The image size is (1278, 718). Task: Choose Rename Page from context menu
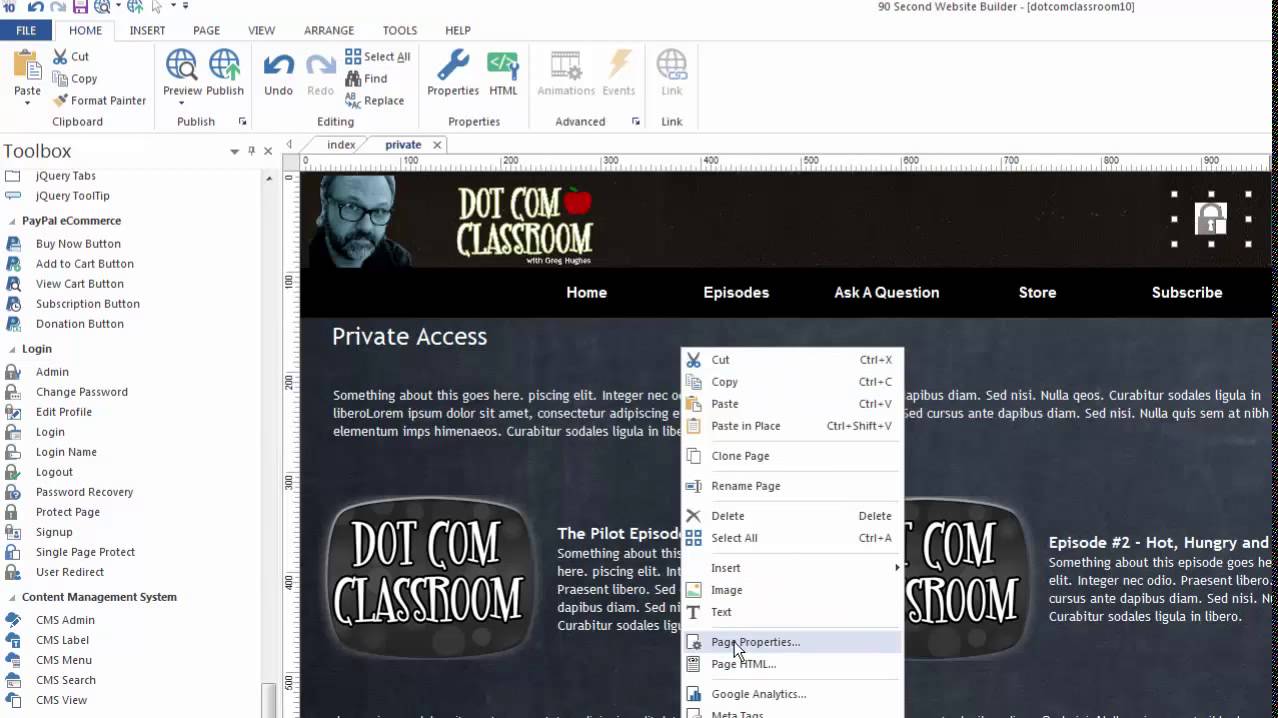pyautogui.click(x=792, y=486)
